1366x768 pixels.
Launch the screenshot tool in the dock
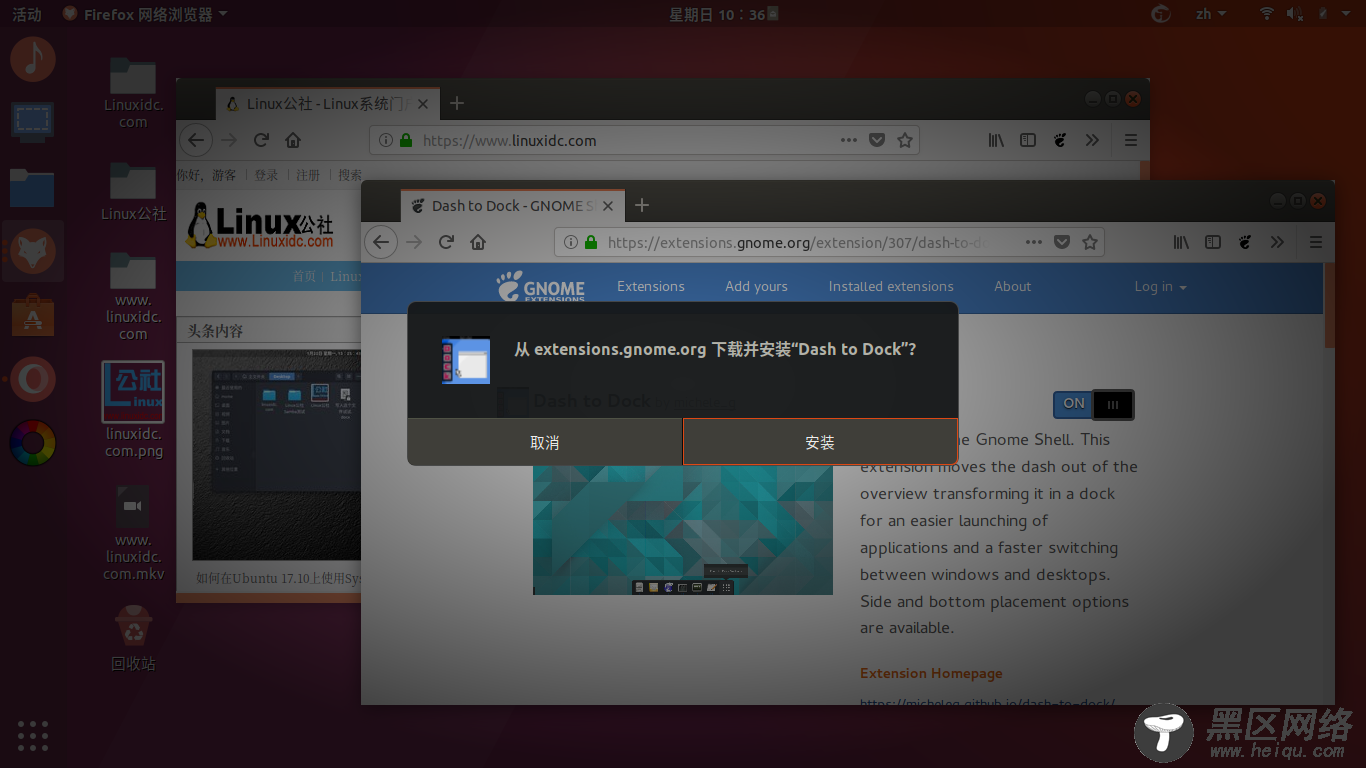click(33, 122)
